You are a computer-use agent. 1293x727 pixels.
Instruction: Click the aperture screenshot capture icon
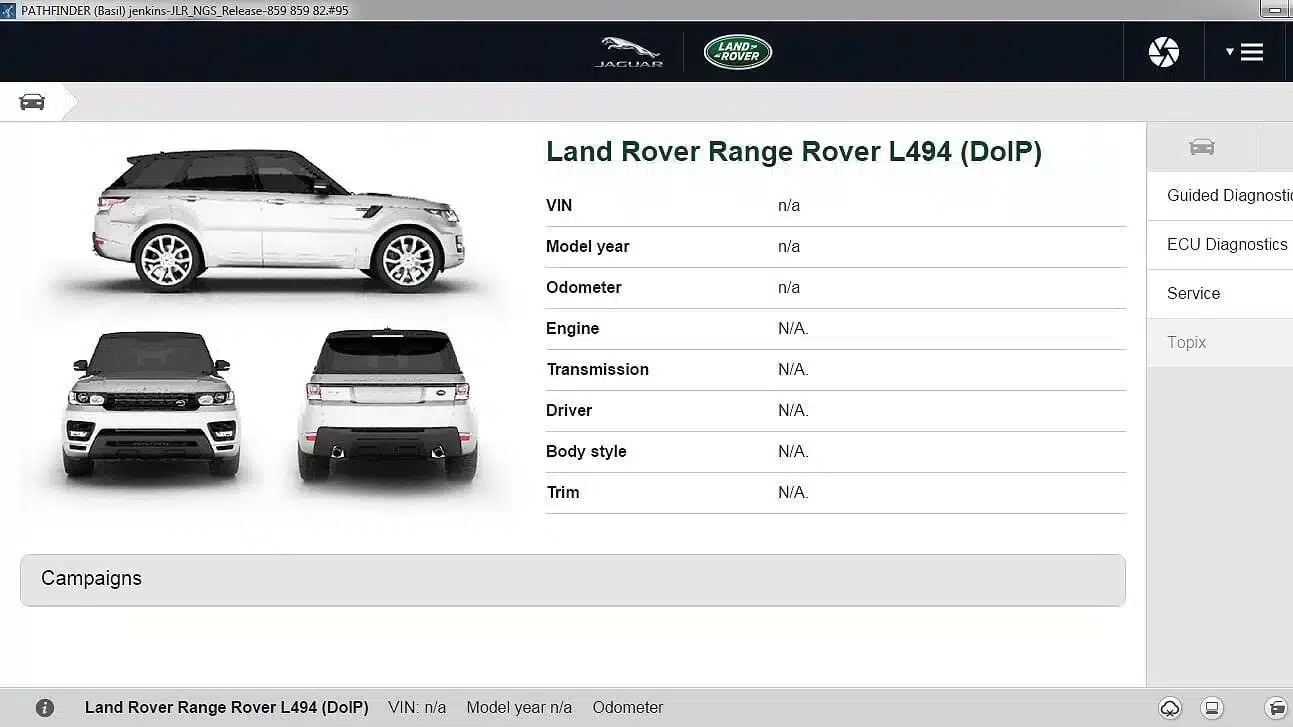(x=1163, y=51)
